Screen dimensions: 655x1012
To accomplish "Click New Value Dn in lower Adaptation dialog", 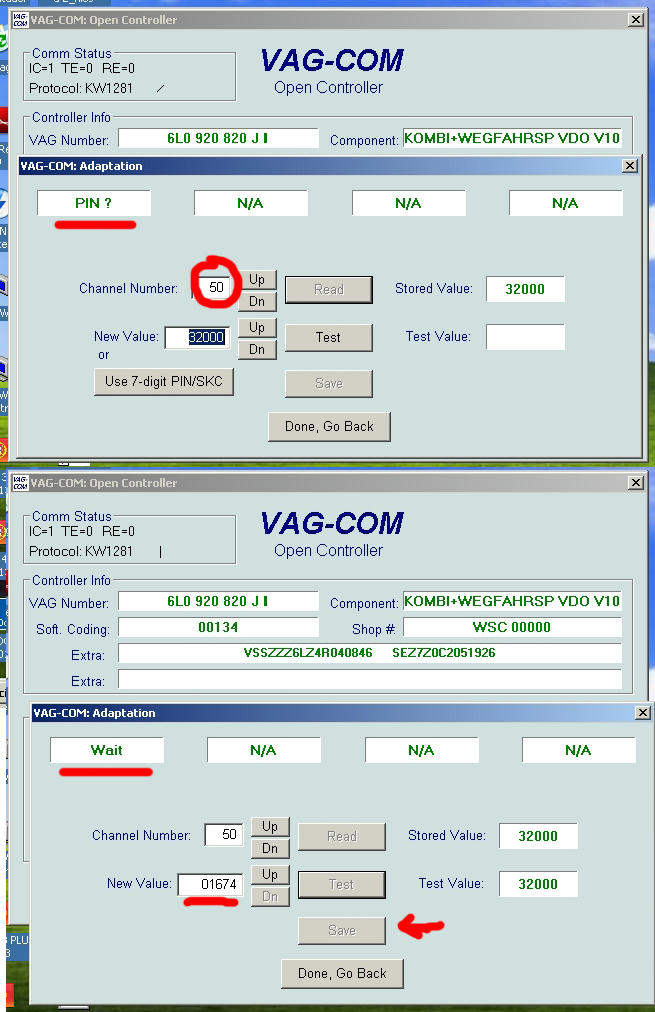I will pyautogui.click(x=270, y=896).
